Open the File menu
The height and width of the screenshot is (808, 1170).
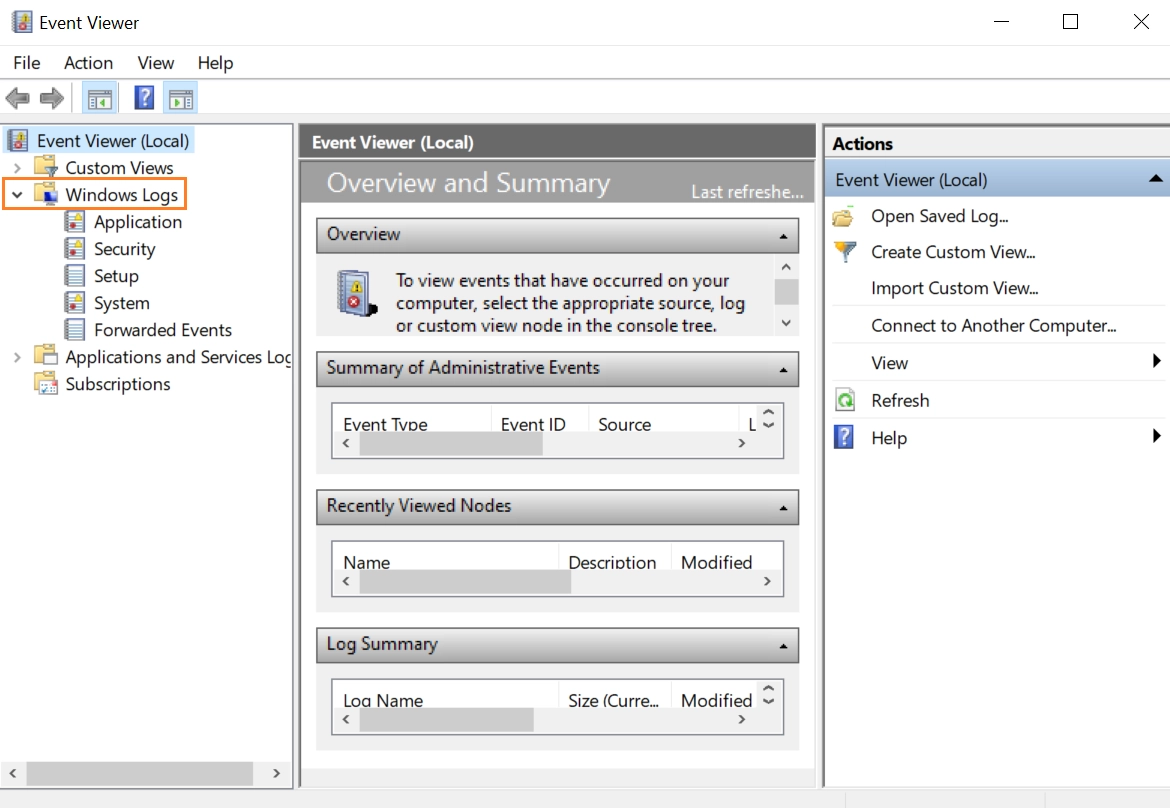(27, 63)
